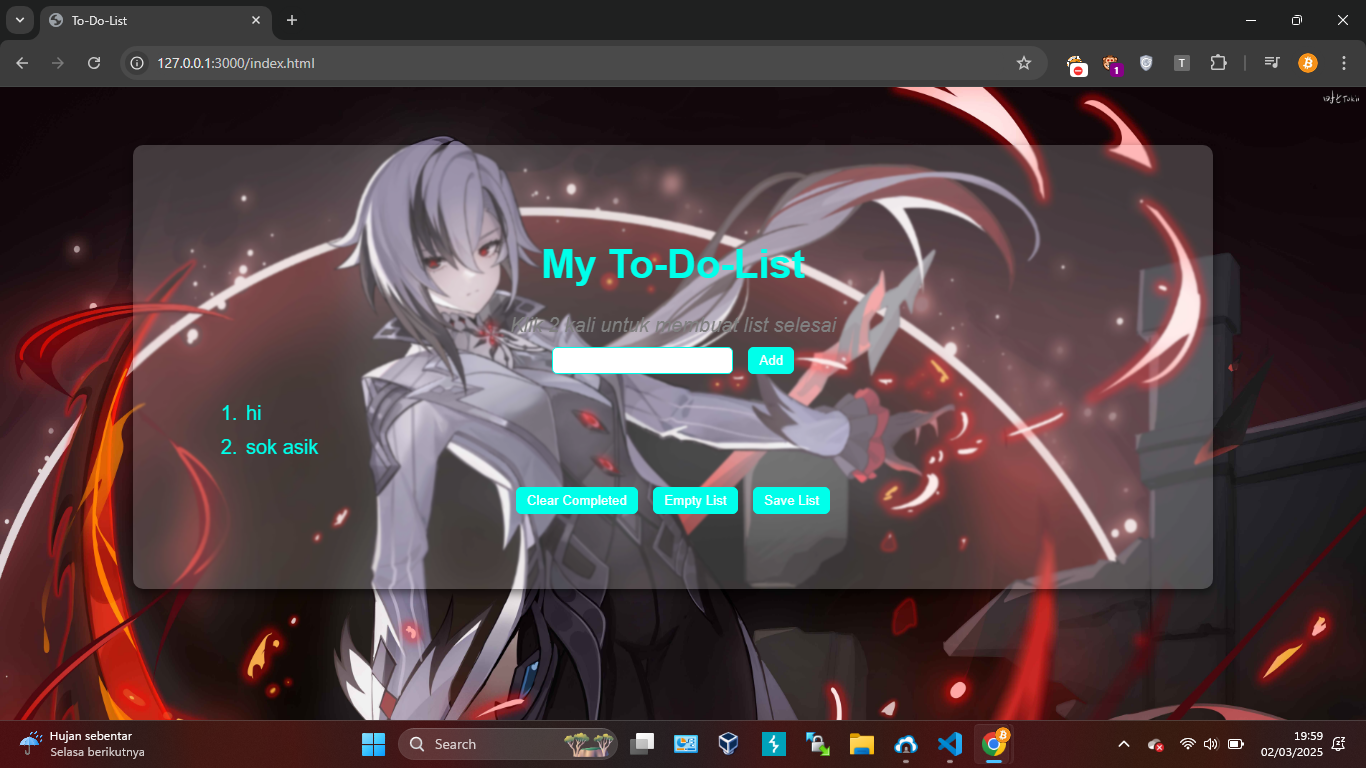This screenshot has height=768, width=1366.
Task: Open the gray T extension icon
Action: (1182, 63)
